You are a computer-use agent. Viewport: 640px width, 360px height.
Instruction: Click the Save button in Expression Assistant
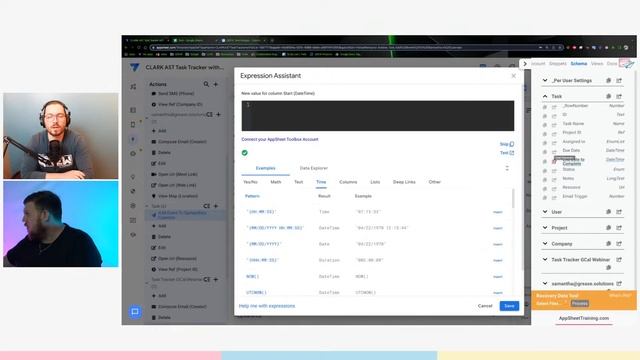click(x=509, y=306)
